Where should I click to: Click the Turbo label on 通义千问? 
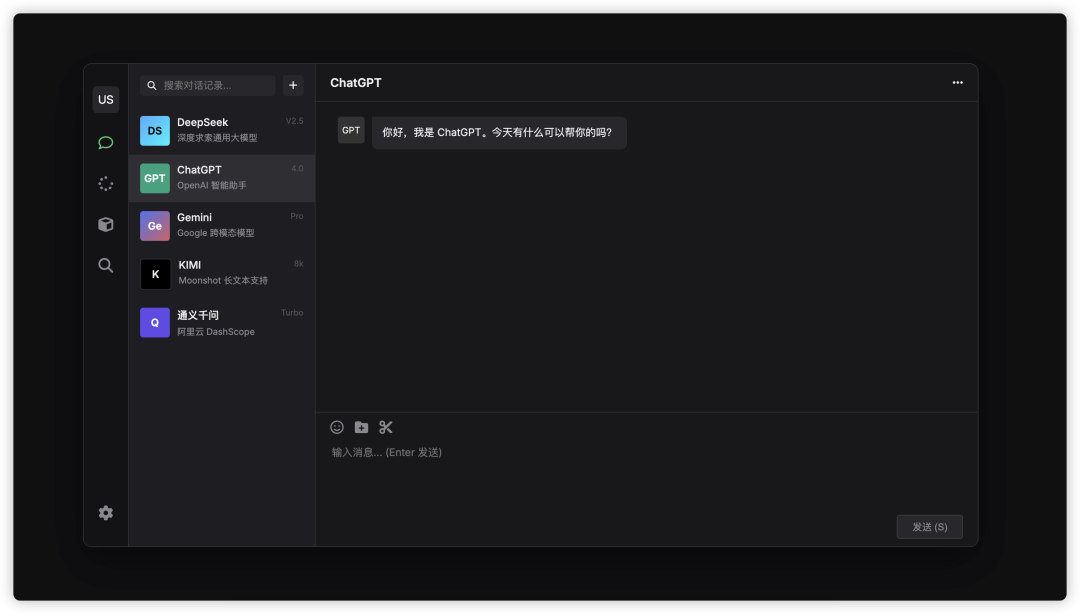292,313
